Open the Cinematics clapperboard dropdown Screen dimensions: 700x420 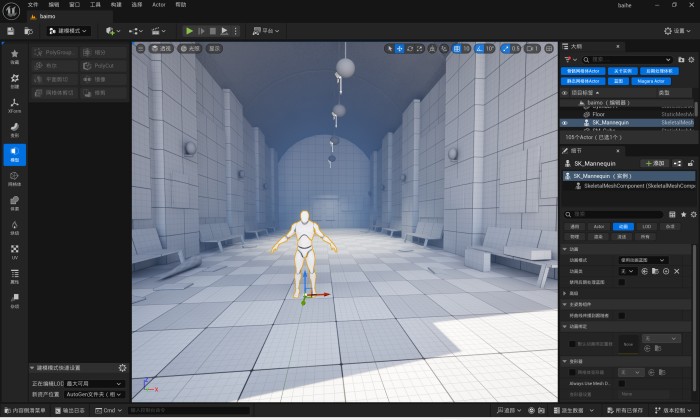(158, 31)
